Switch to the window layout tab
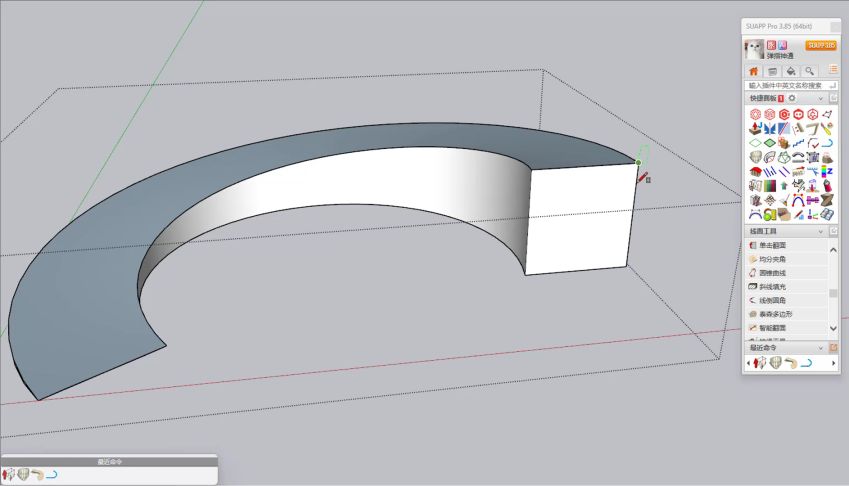The width and height of the screenshot is (849, 486). pyautogui.click(x=773, y=71)
